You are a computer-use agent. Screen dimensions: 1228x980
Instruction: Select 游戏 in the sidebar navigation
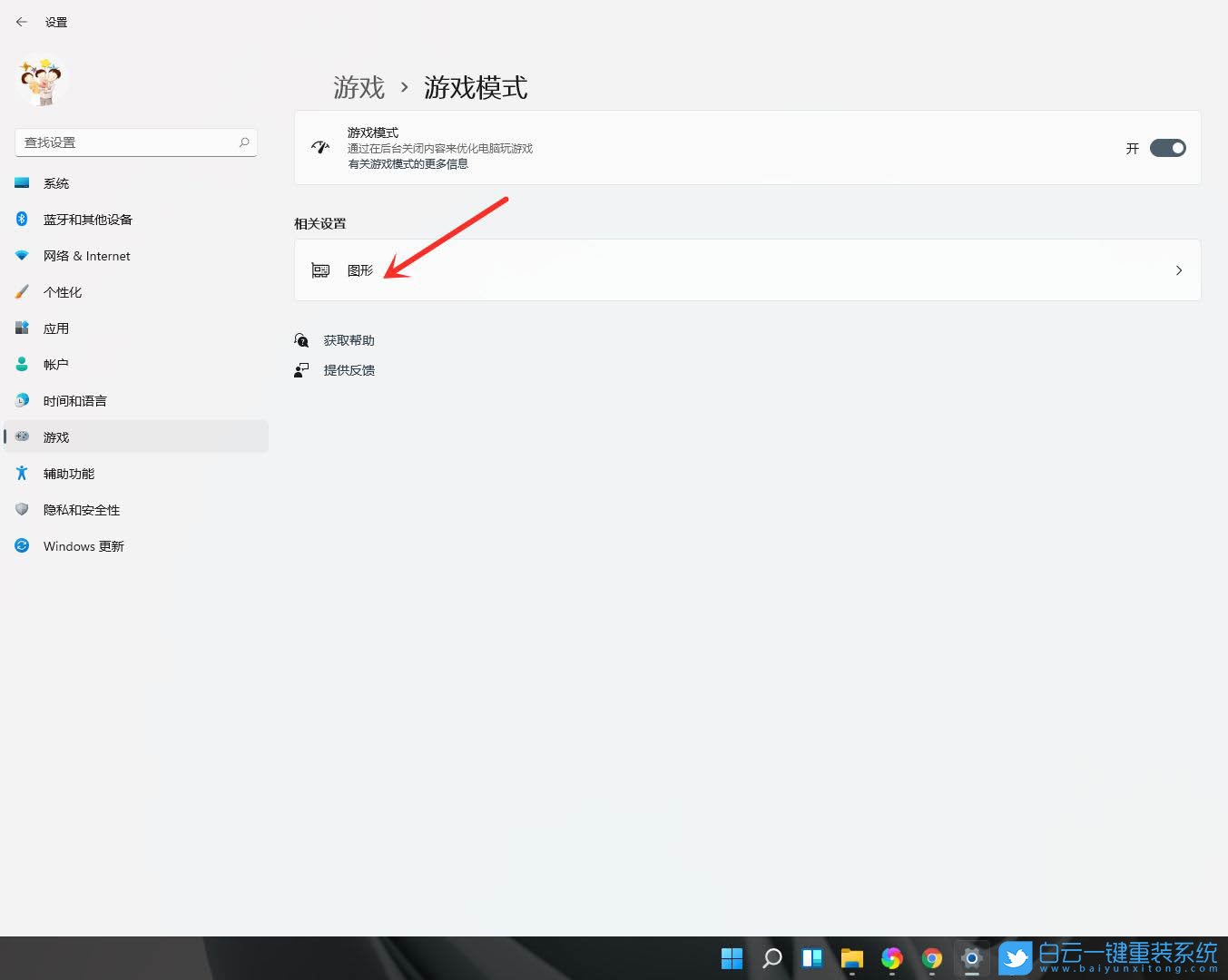tap(56, 436)
